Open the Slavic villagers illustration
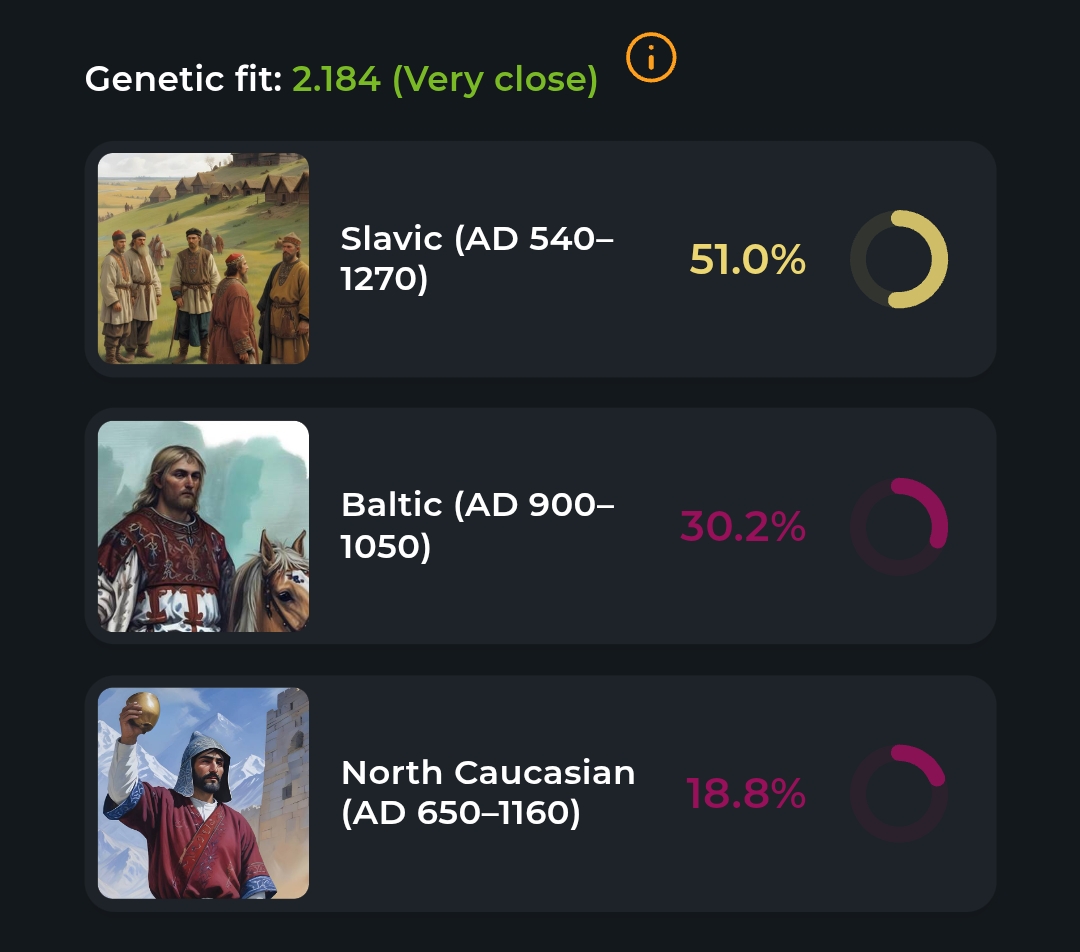Viewport: 1080px width, 952px height. click(203, 258)
